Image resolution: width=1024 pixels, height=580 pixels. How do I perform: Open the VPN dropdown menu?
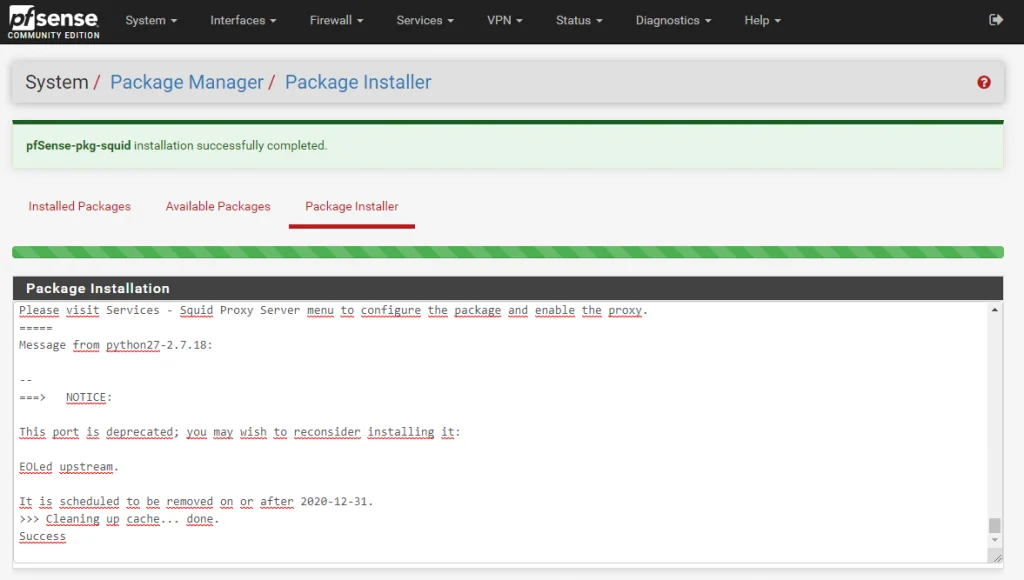[x=505, y=20]
